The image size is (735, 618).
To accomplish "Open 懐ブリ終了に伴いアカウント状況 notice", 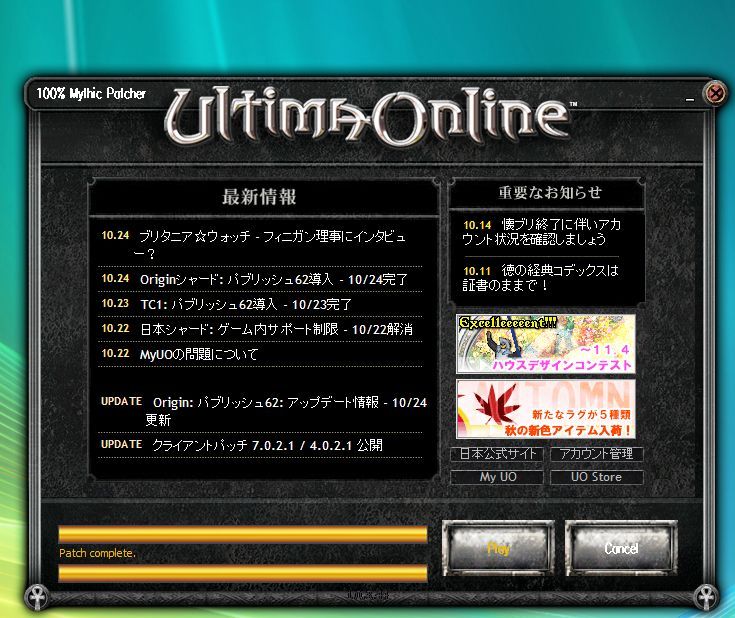I will pos(542,232).
